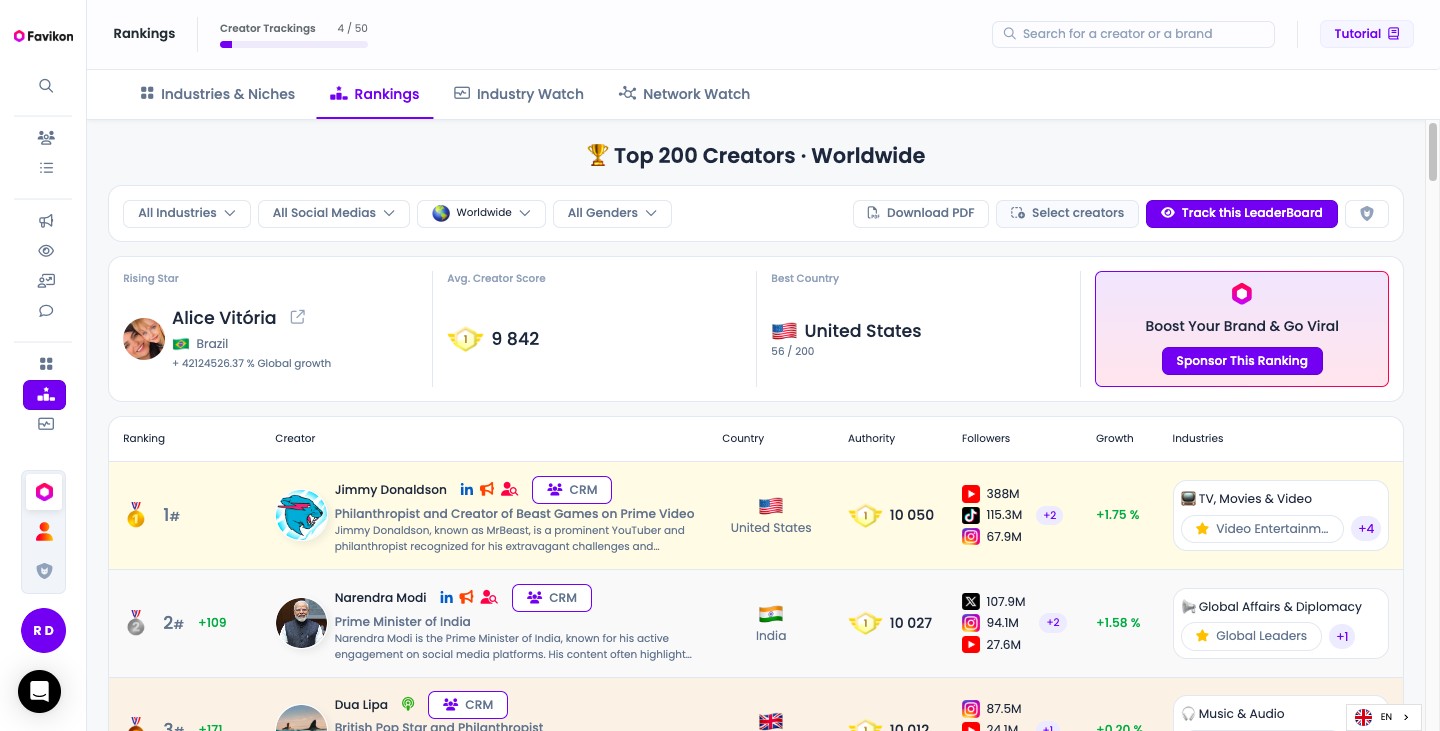
Task: Click the Narendra Modi name
Action: coord(381,598)
